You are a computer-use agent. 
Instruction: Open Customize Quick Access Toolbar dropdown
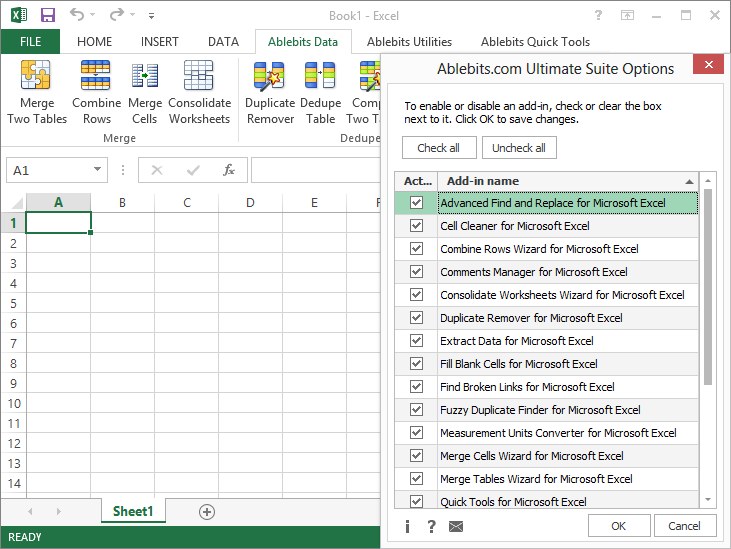point(151,15)
